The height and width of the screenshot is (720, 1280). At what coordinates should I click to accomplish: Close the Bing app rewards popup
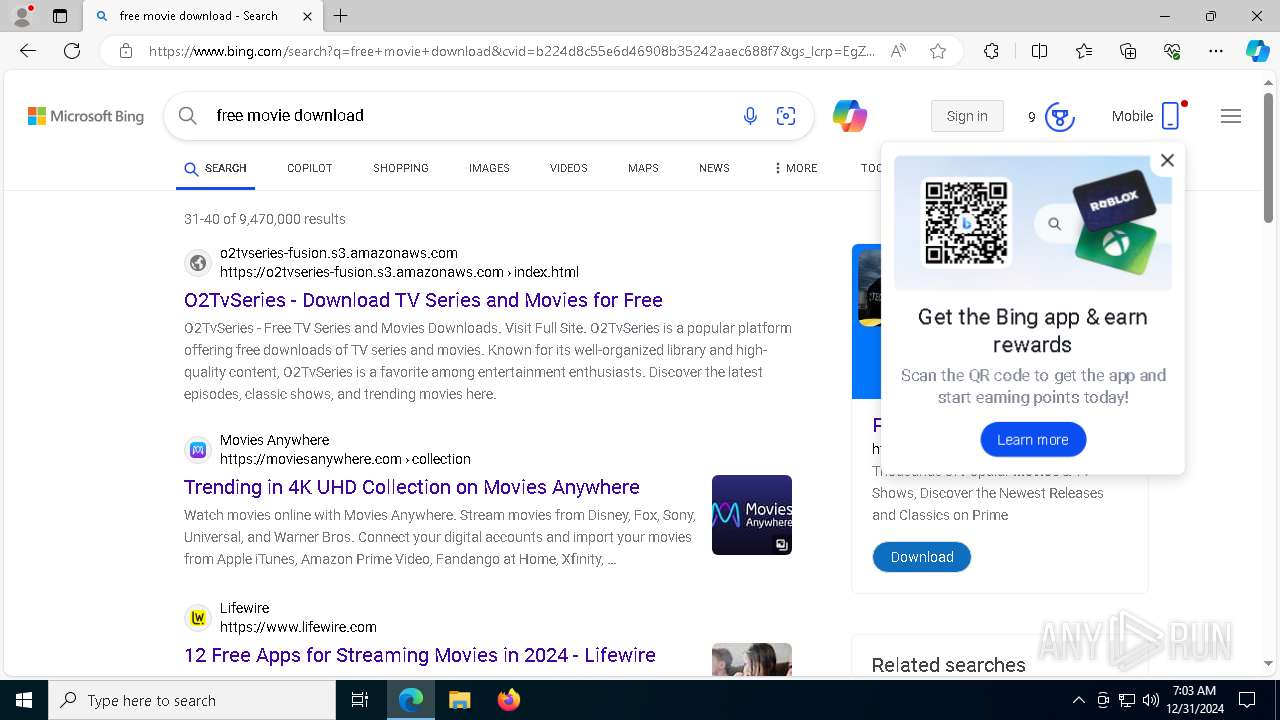(1167, 160)
